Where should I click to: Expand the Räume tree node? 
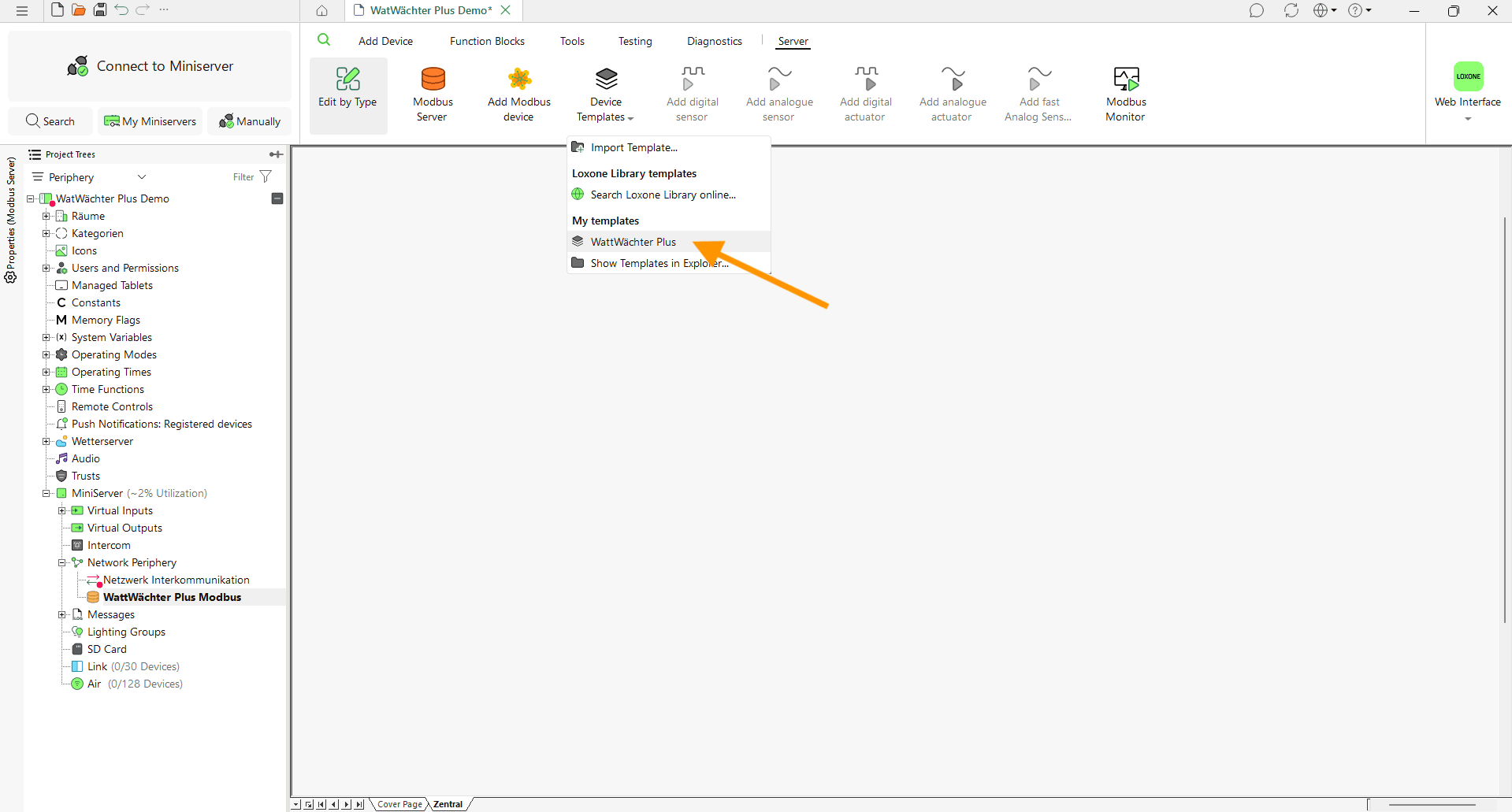tap(46, 216)
